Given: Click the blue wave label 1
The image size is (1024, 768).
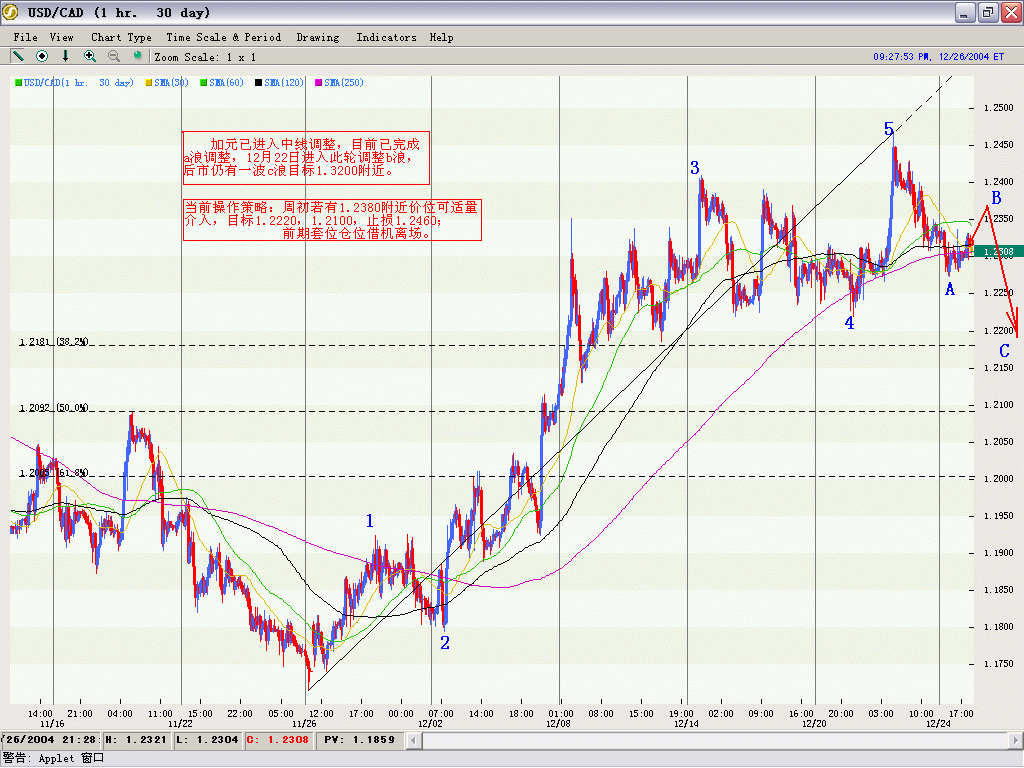Looking at the screenshot, I should [x=370, y=520].
